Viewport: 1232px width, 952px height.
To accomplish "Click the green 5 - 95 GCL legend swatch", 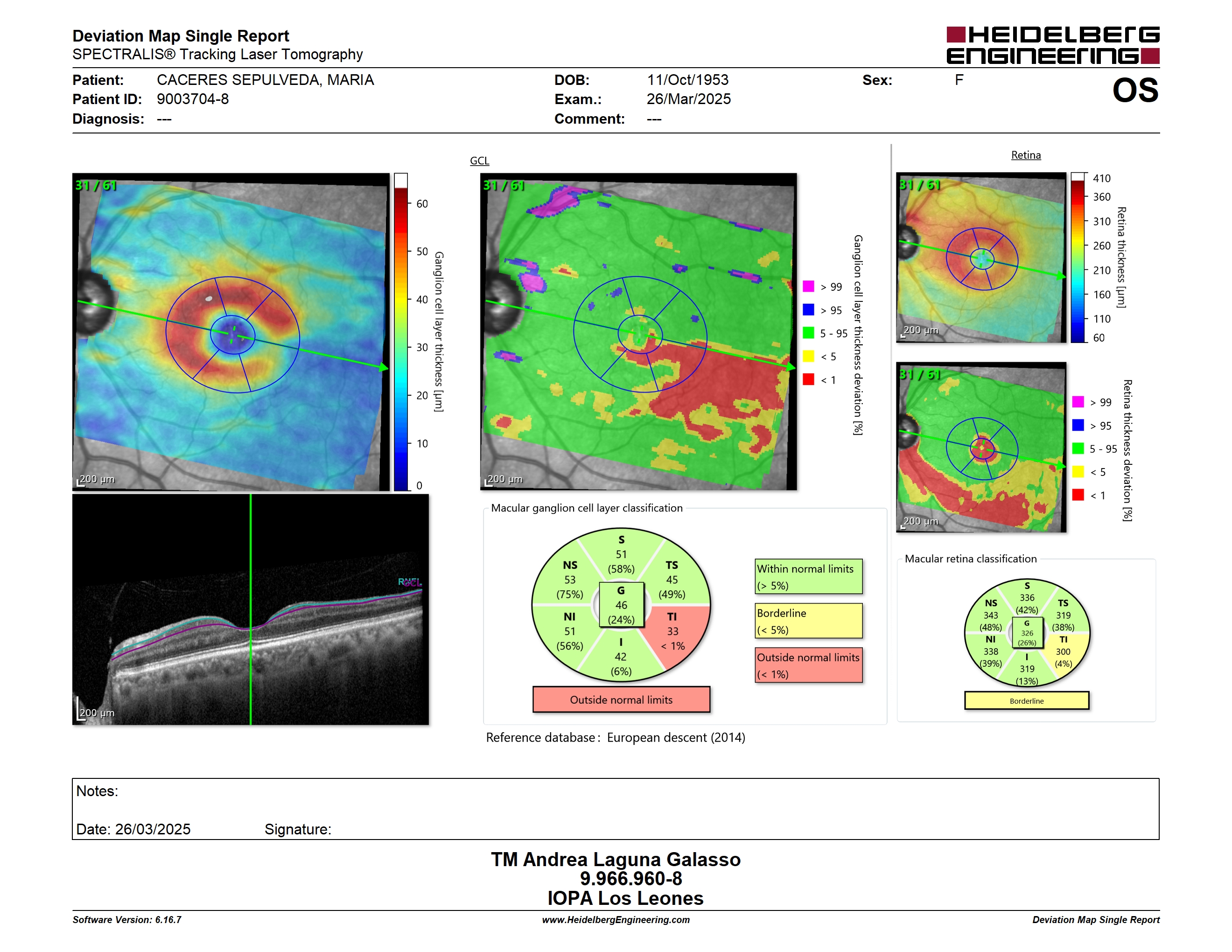I will point(808,333).
